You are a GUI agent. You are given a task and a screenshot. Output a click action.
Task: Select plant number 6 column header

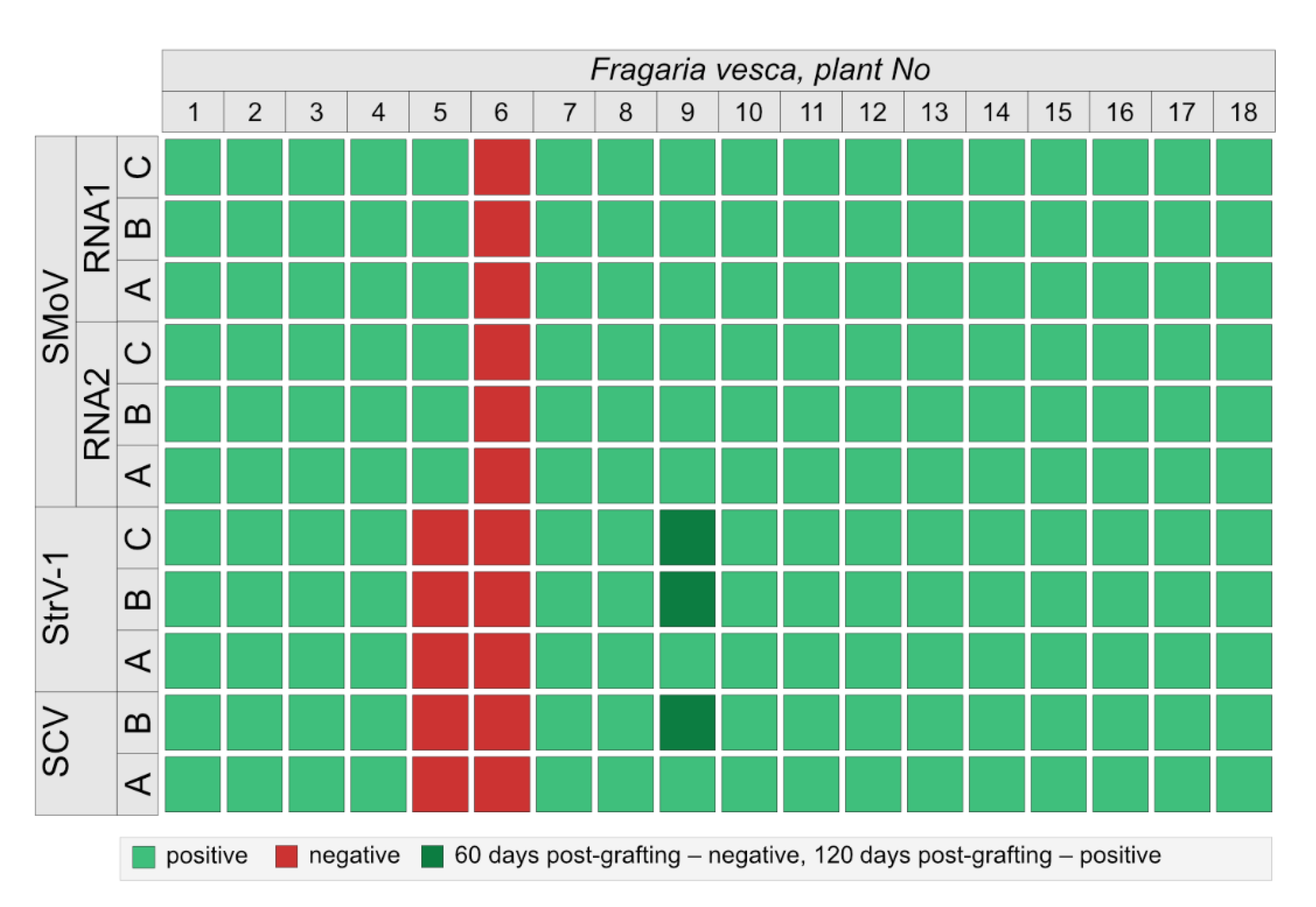501,112
